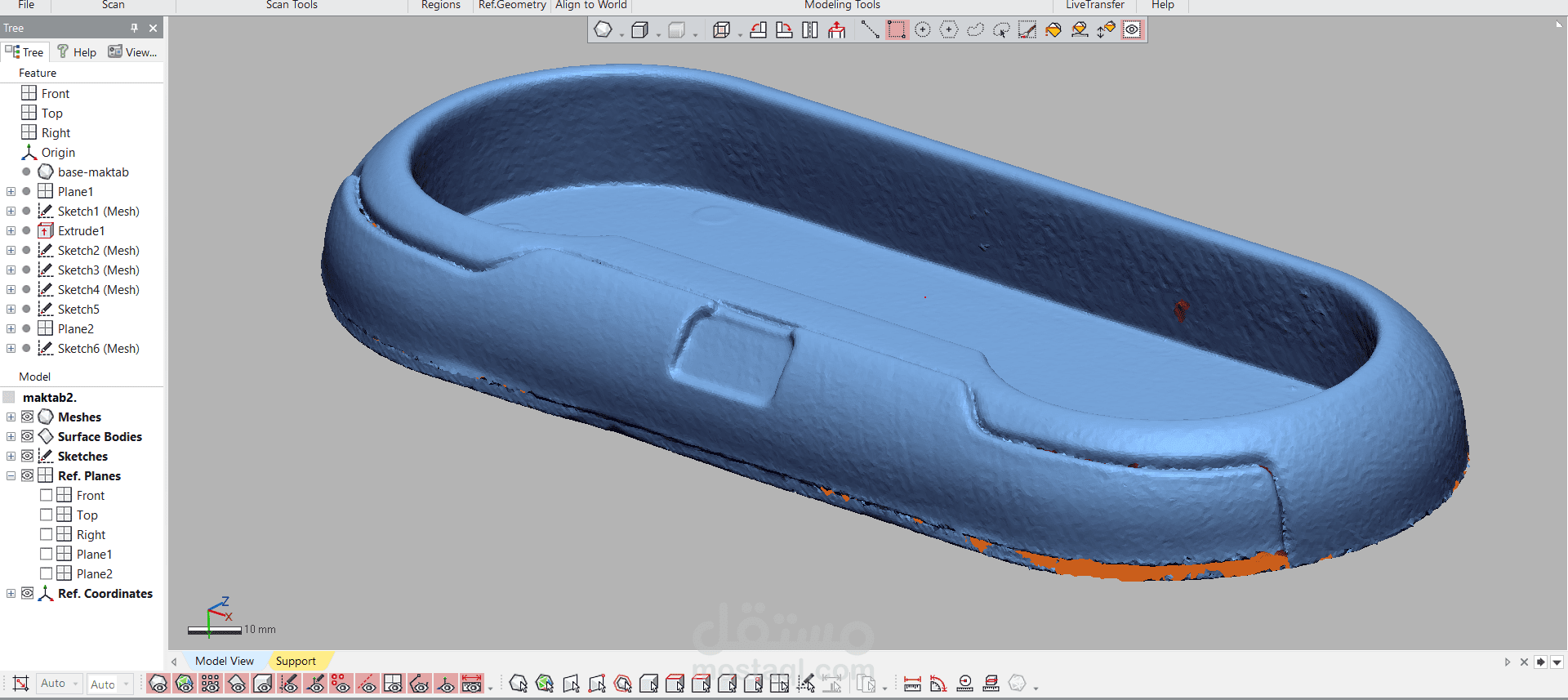Image resolution: width=1568 pixels, height=700 pixels.
Task: Open the Align to World menu
Action: (591, 5)
